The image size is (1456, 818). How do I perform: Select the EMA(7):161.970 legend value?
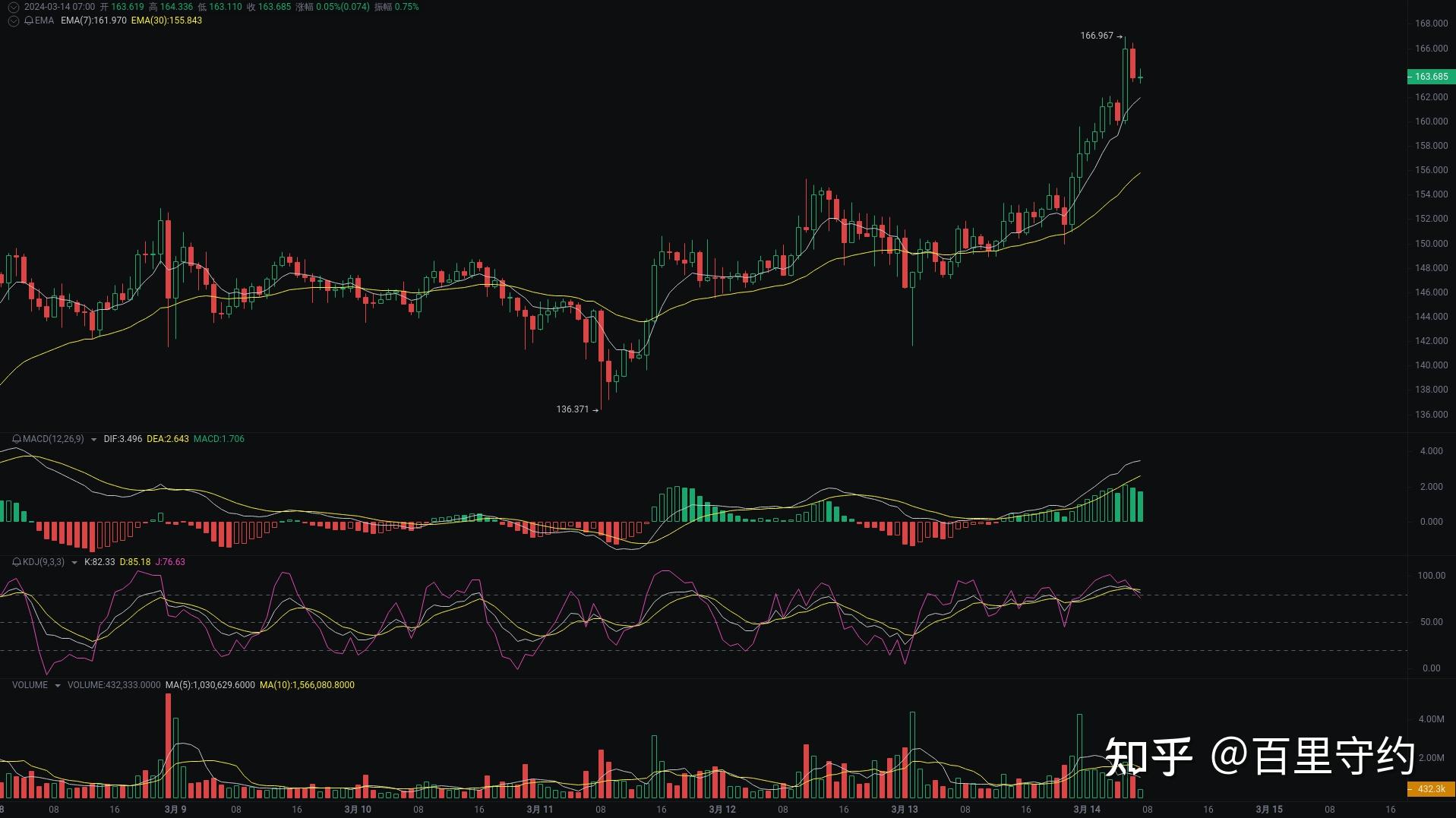click(x=93, y=21)
